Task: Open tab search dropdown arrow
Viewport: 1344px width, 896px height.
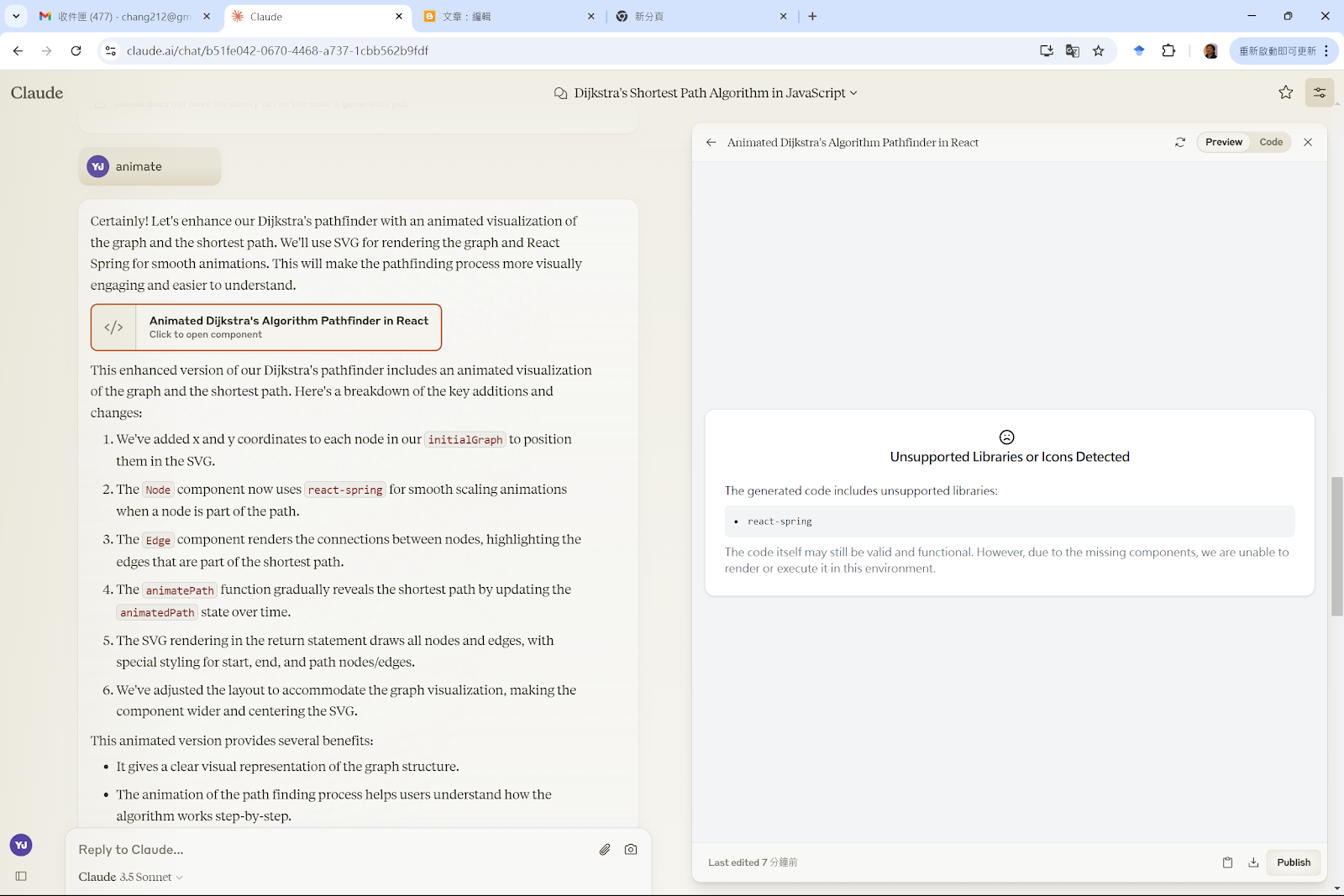Action: 16,16
